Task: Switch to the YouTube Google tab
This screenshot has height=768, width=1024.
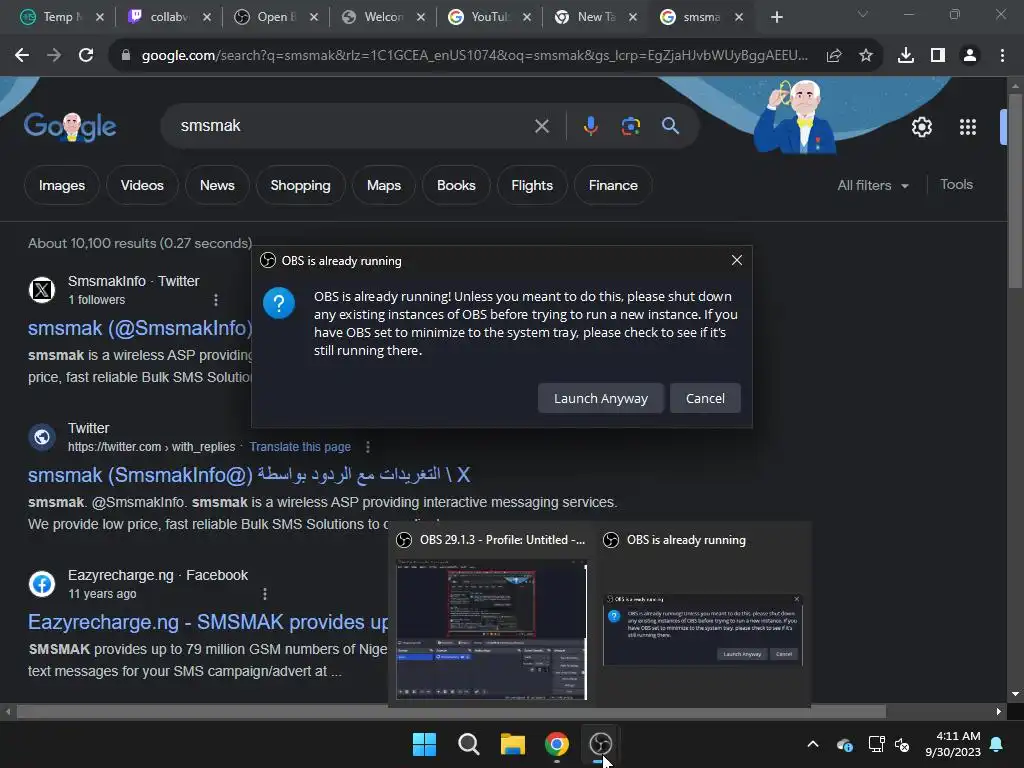Action: coord(488,17)
